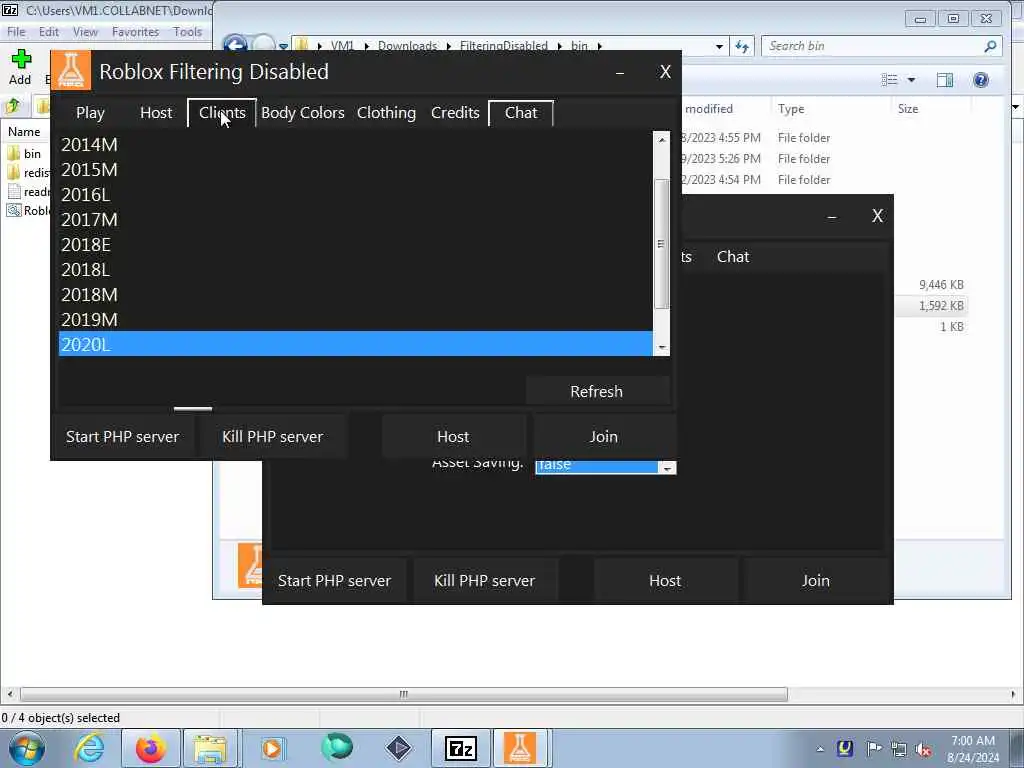Image resolution: width=1024 pixels, height=768 pixels.
Task: Launch Internet Explorer from taskbar
Action: [89, 748]
